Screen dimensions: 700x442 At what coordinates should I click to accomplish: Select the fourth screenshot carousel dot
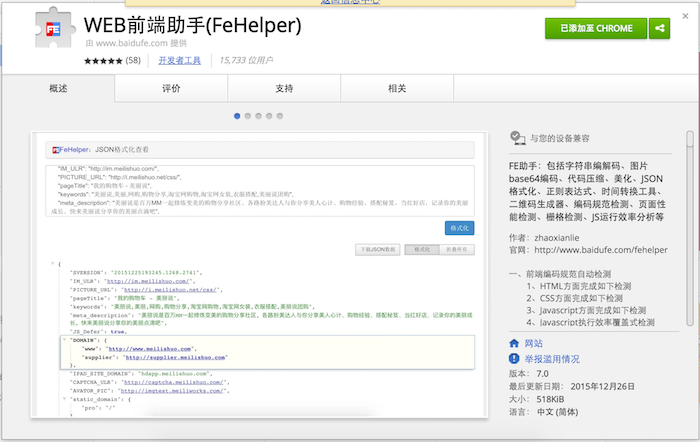point(269,116)
